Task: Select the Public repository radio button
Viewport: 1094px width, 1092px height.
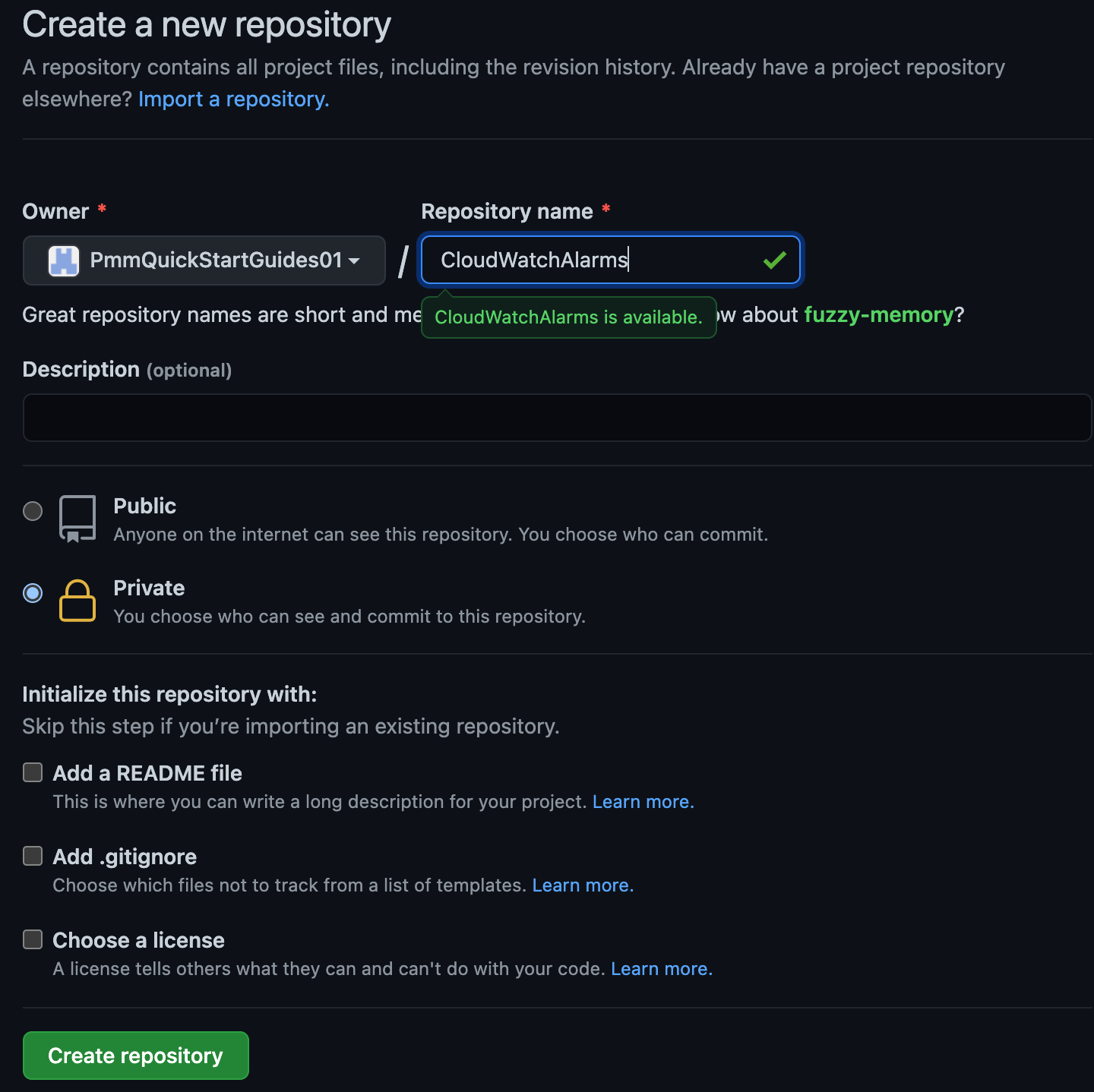Action: click(33, 511)
